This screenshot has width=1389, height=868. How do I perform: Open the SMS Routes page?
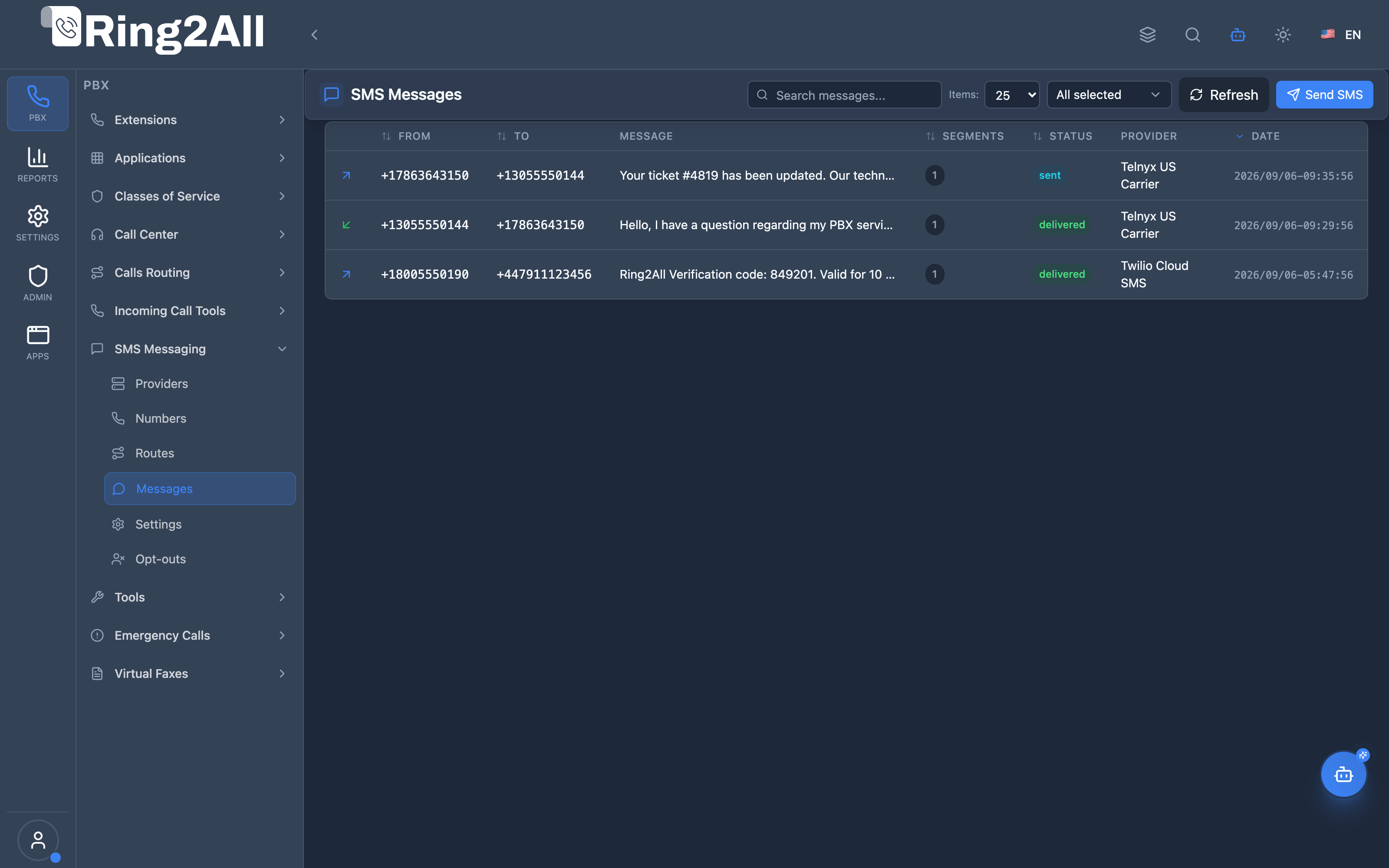click(x=200, y=453)
